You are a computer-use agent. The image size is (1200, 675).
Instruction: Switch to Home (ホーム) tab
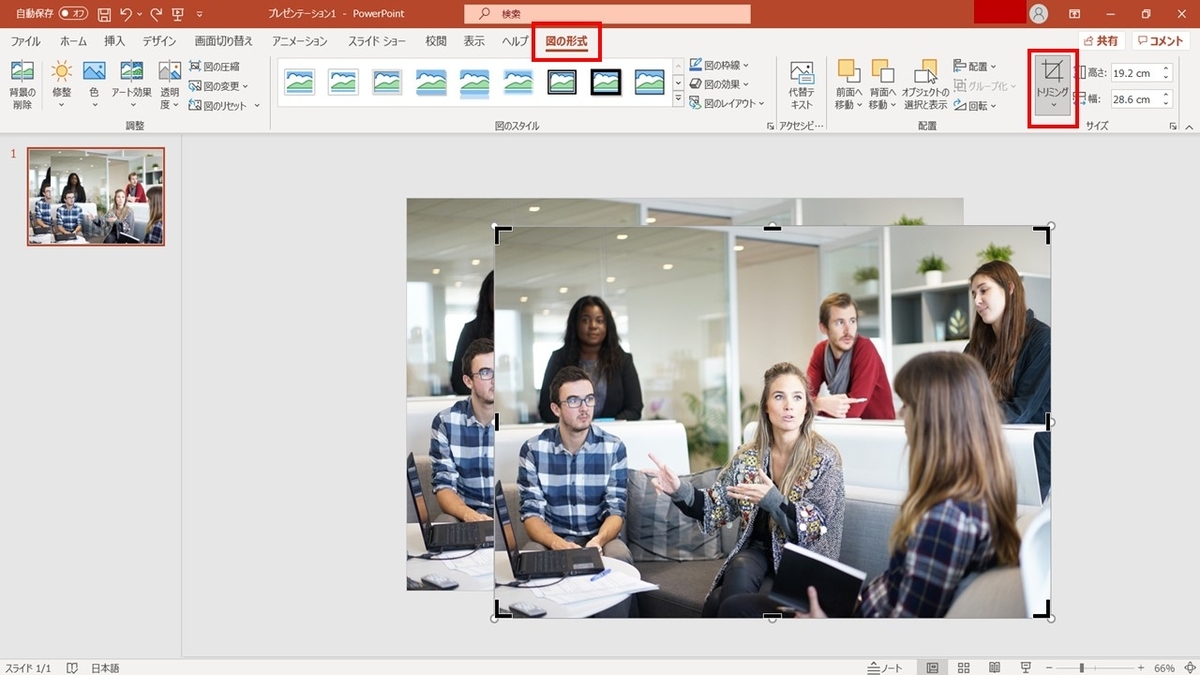pyautogui.click(x=73, y=41)
